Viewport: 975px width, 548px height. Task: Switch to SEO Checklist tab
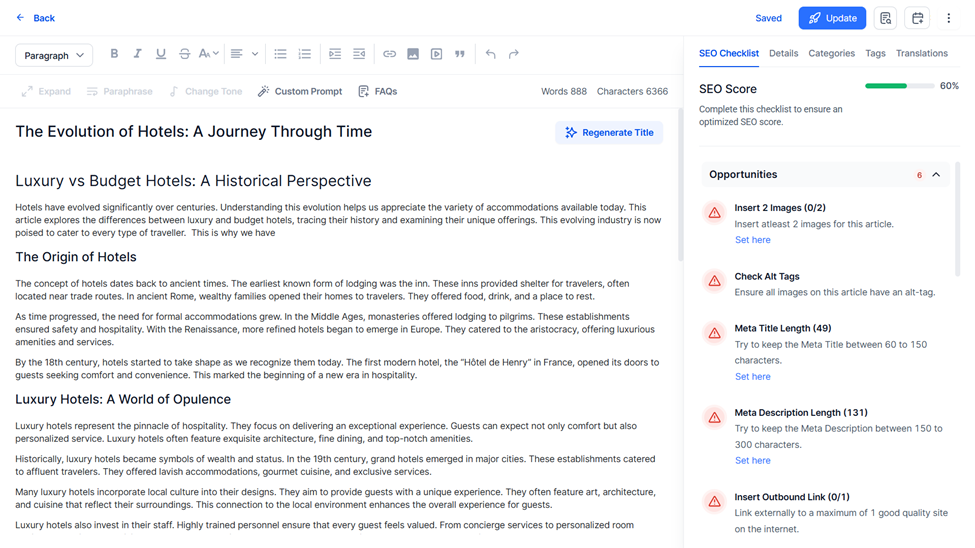(729, 53)
